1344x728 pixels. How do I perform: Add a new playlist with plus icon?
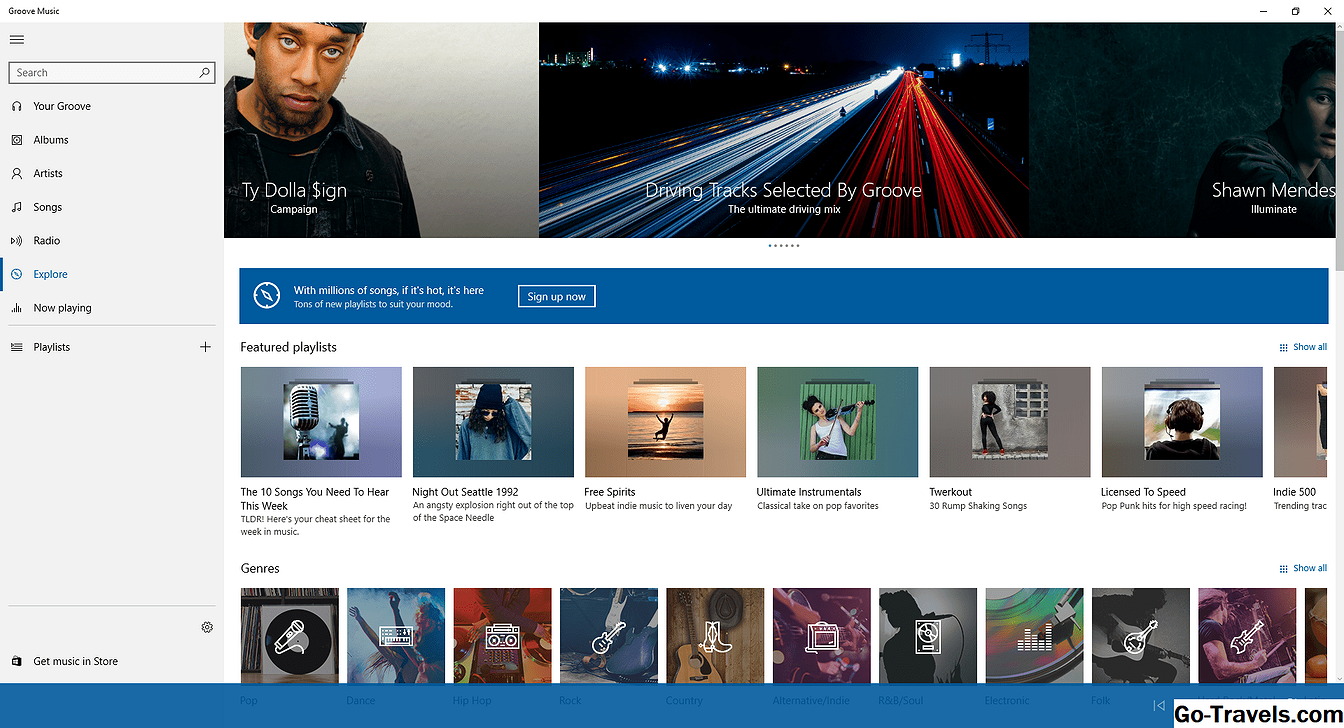[x=205, y=347]
